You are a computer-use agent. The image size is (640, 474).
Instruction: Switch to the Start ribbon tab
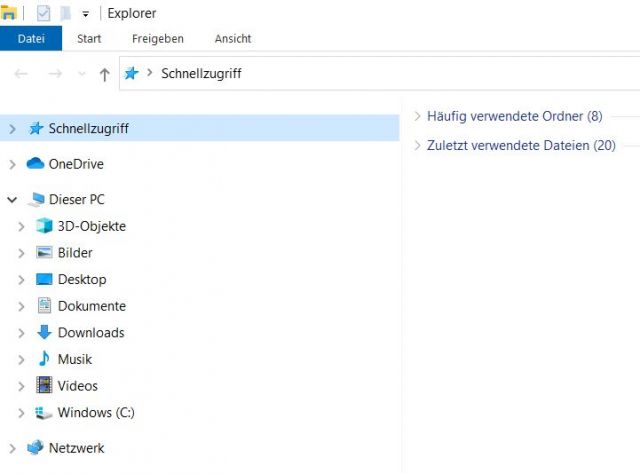pyautogui.click(x=89, y=38)
